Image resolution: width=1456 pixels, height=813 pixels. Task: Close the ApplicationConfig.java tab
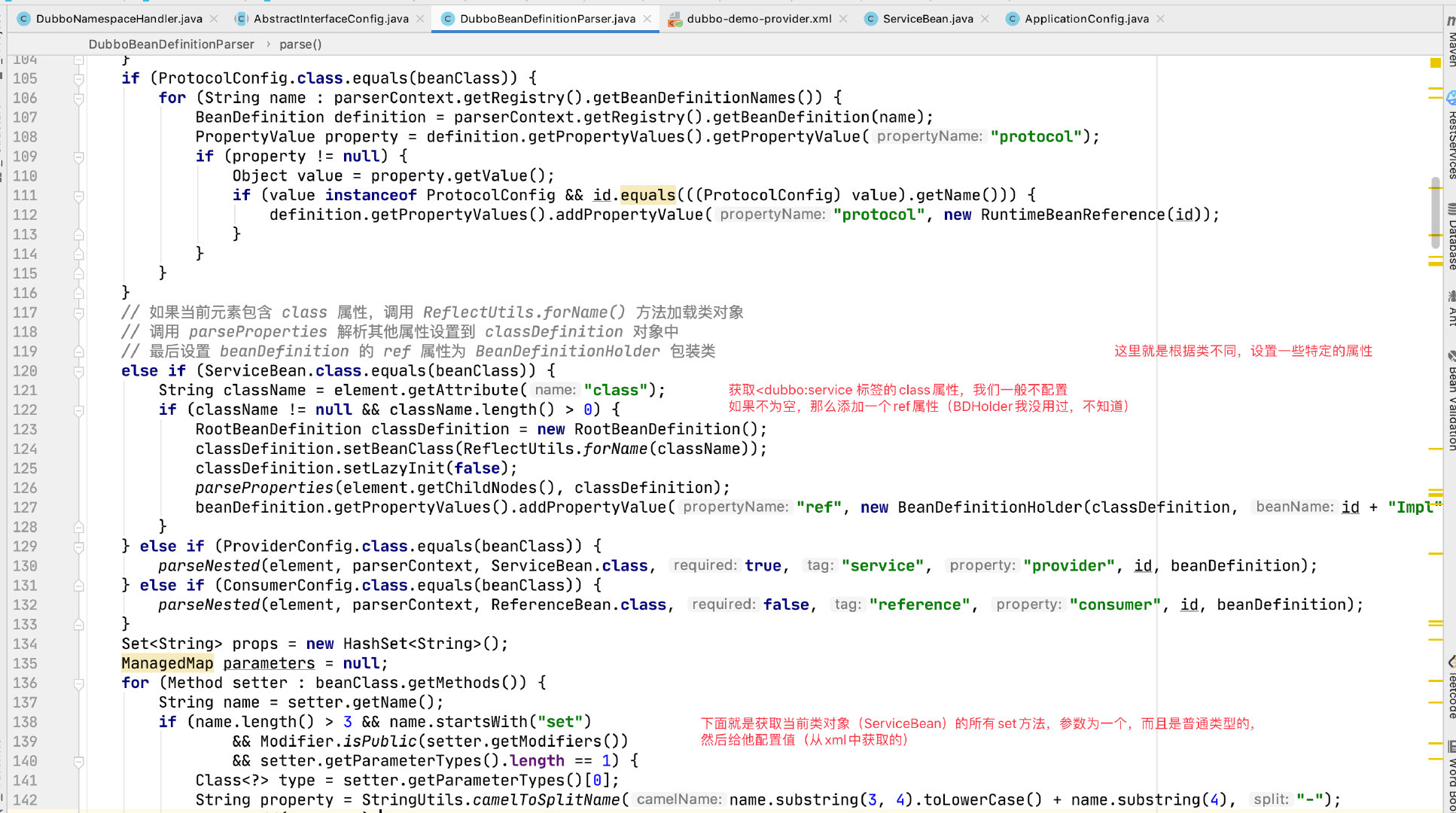point(1161,19)
